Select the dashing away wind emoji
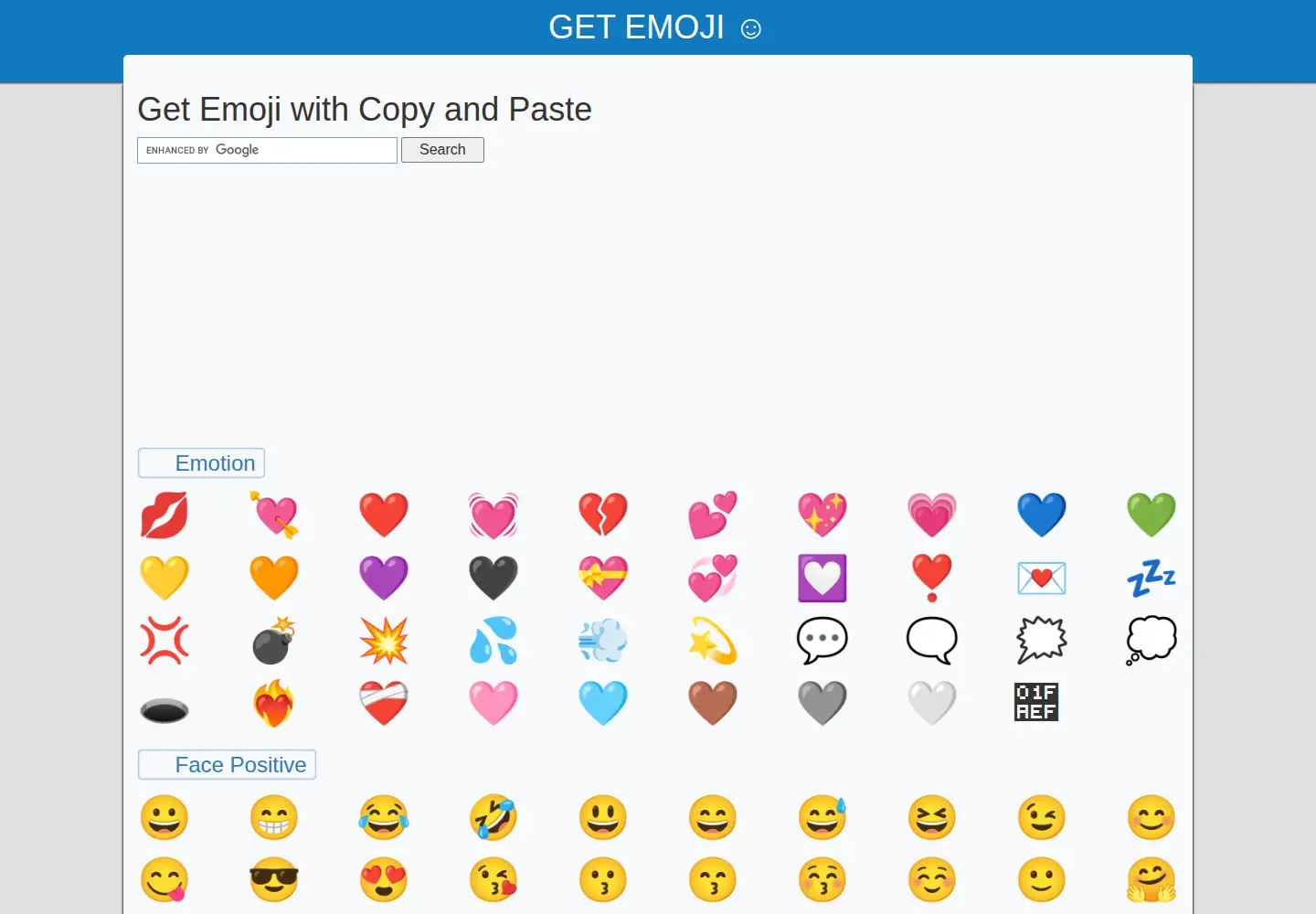This screenshot has height=914, width=1316. (603, 641)
